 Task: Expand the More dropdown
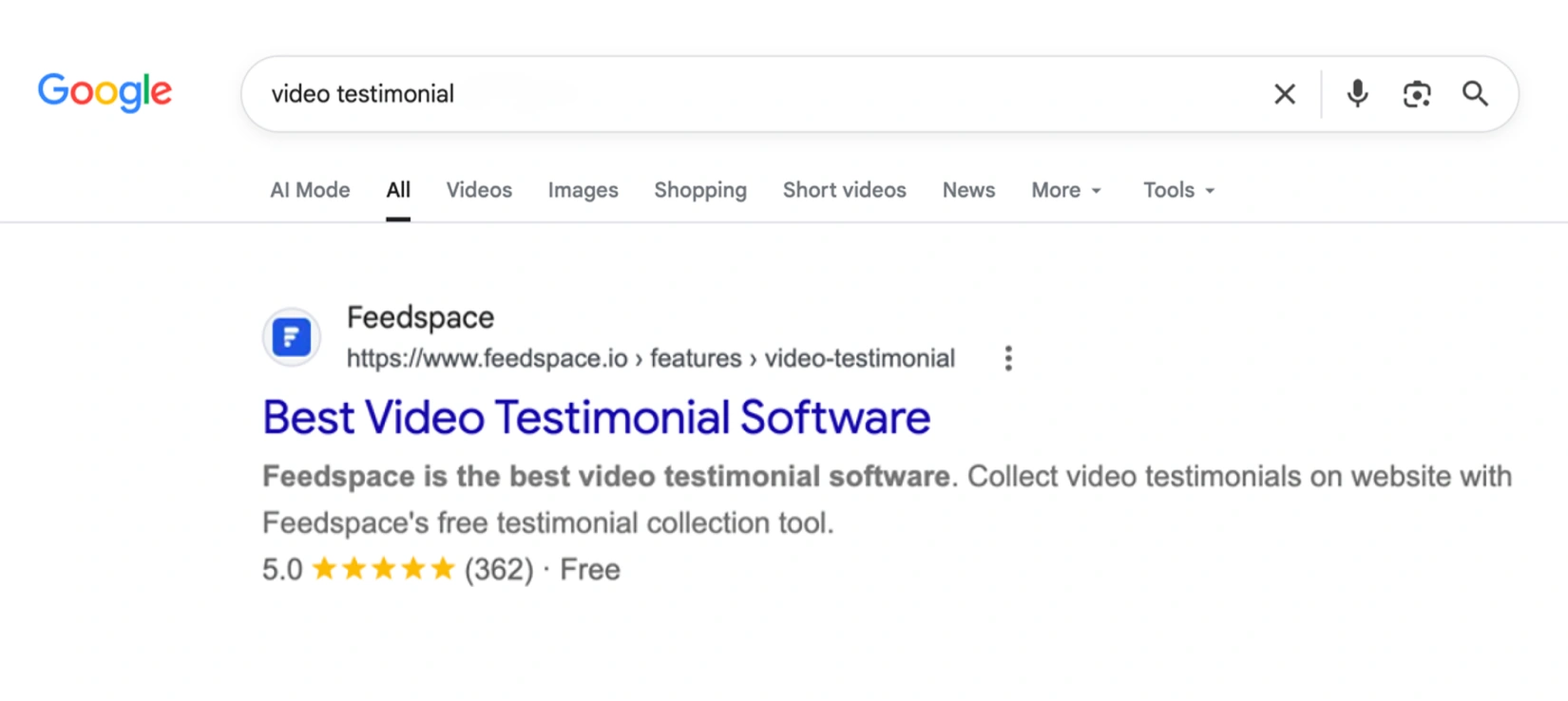tap(1066, 190)
